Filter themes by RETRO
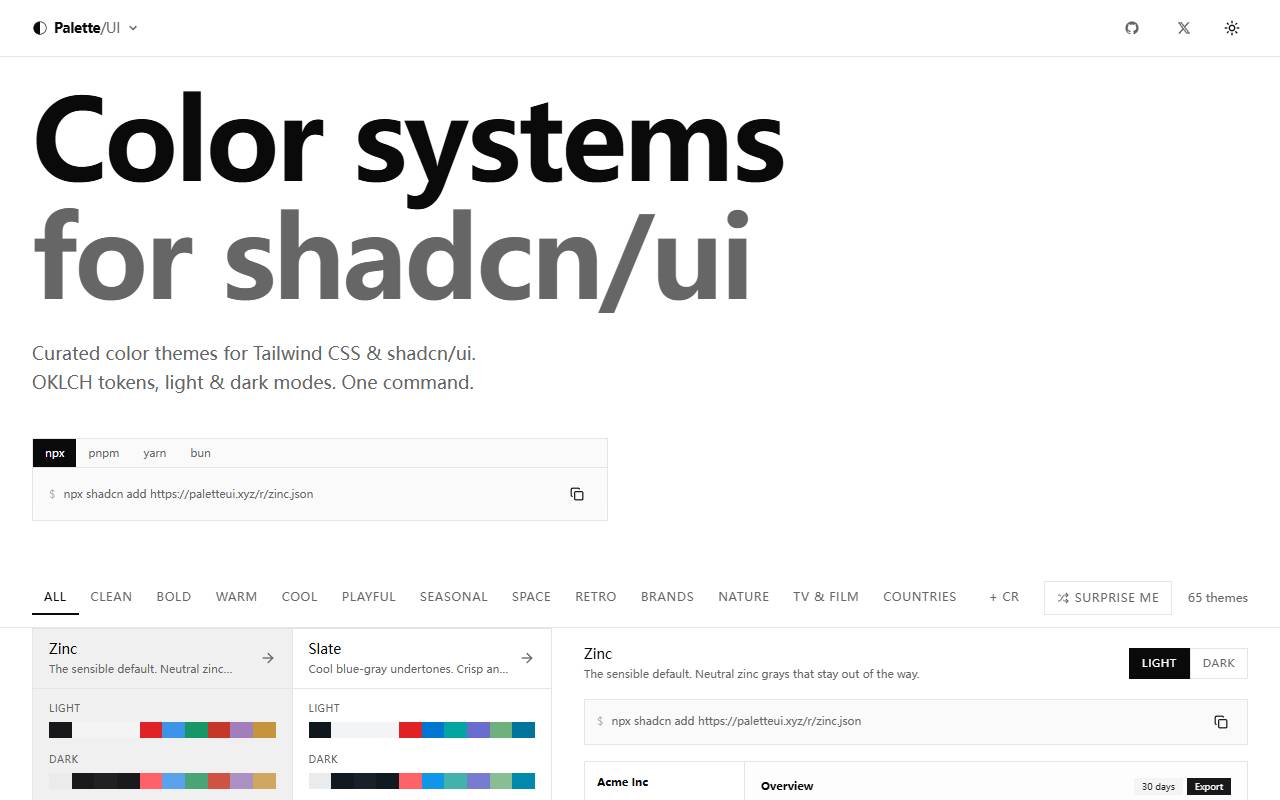 [x=596, y=597]
